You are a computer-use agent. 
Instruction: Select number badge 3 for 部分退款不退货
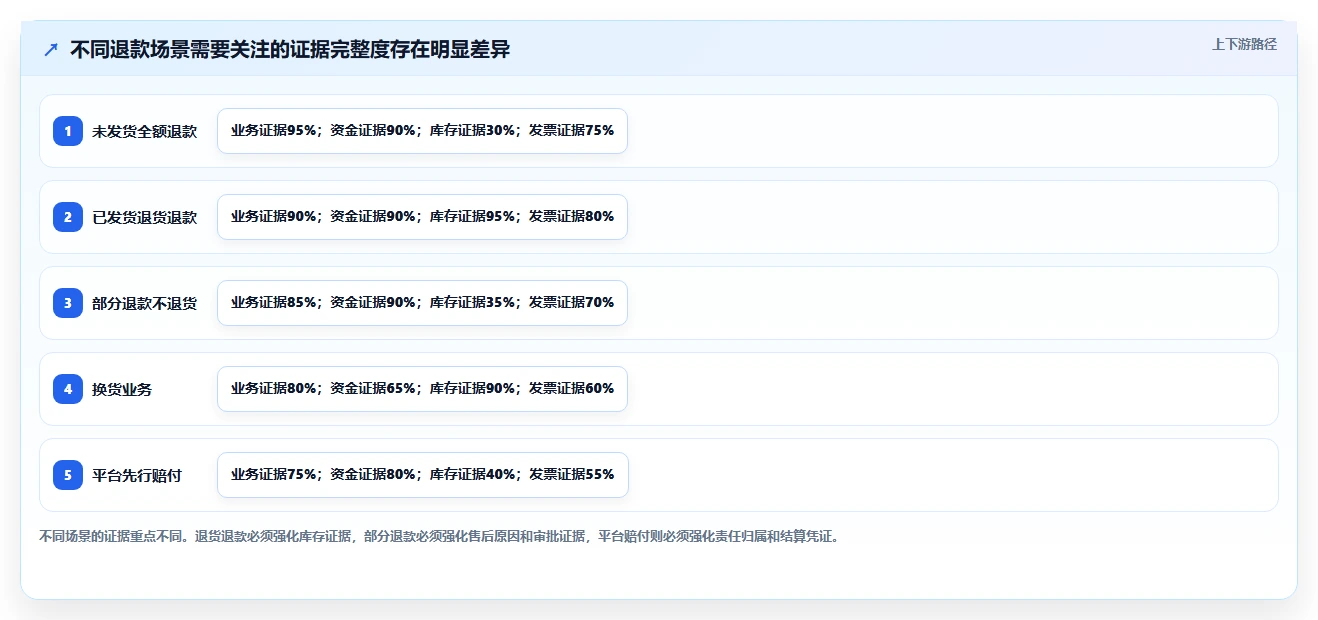pos(68,303)
